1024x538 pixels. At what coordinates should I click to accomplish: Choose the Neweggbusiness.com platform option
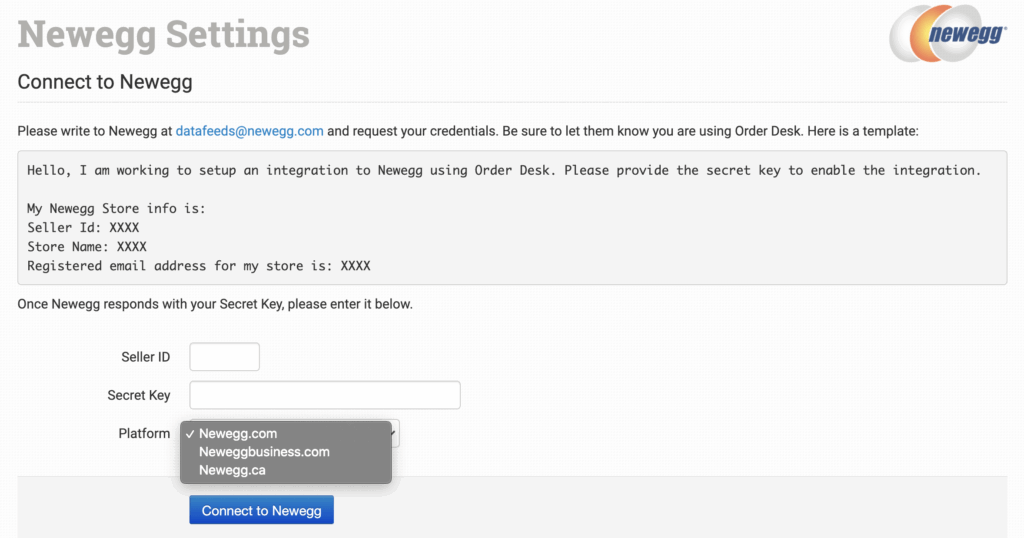pyautogui.click(x=264, y=452)
